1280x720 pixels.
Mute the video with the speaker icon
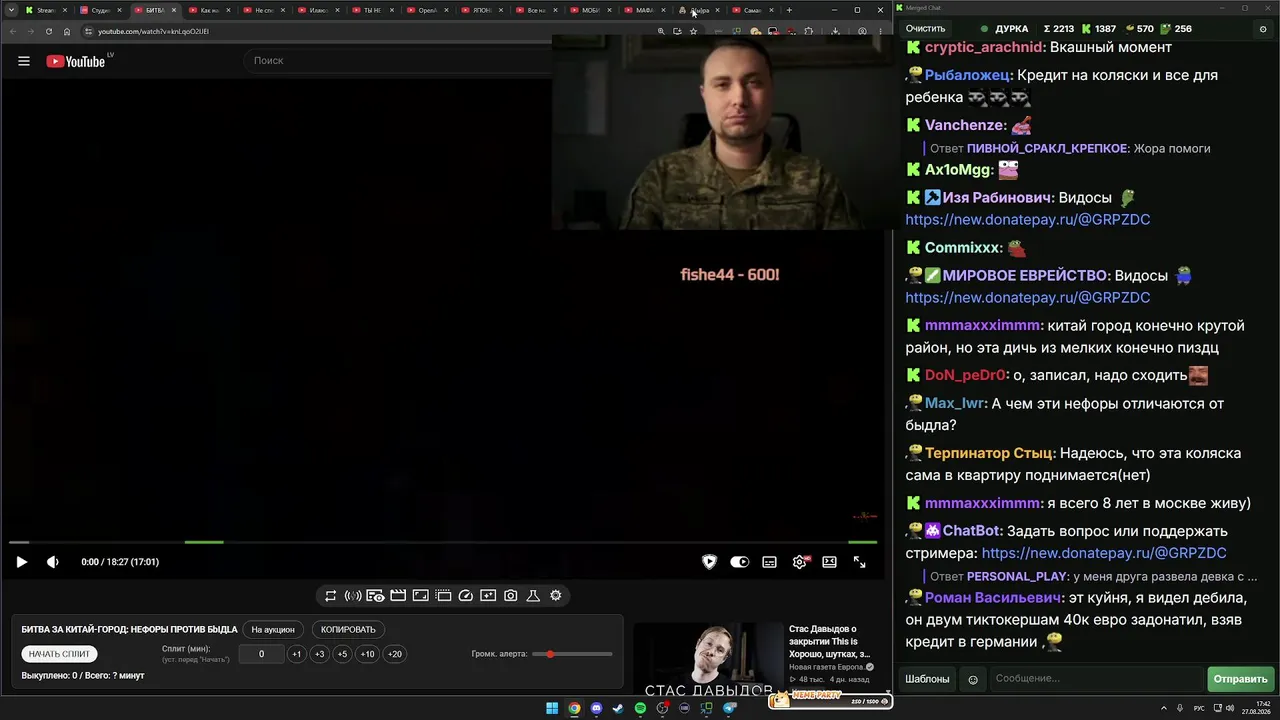click(x=53, y=562)
